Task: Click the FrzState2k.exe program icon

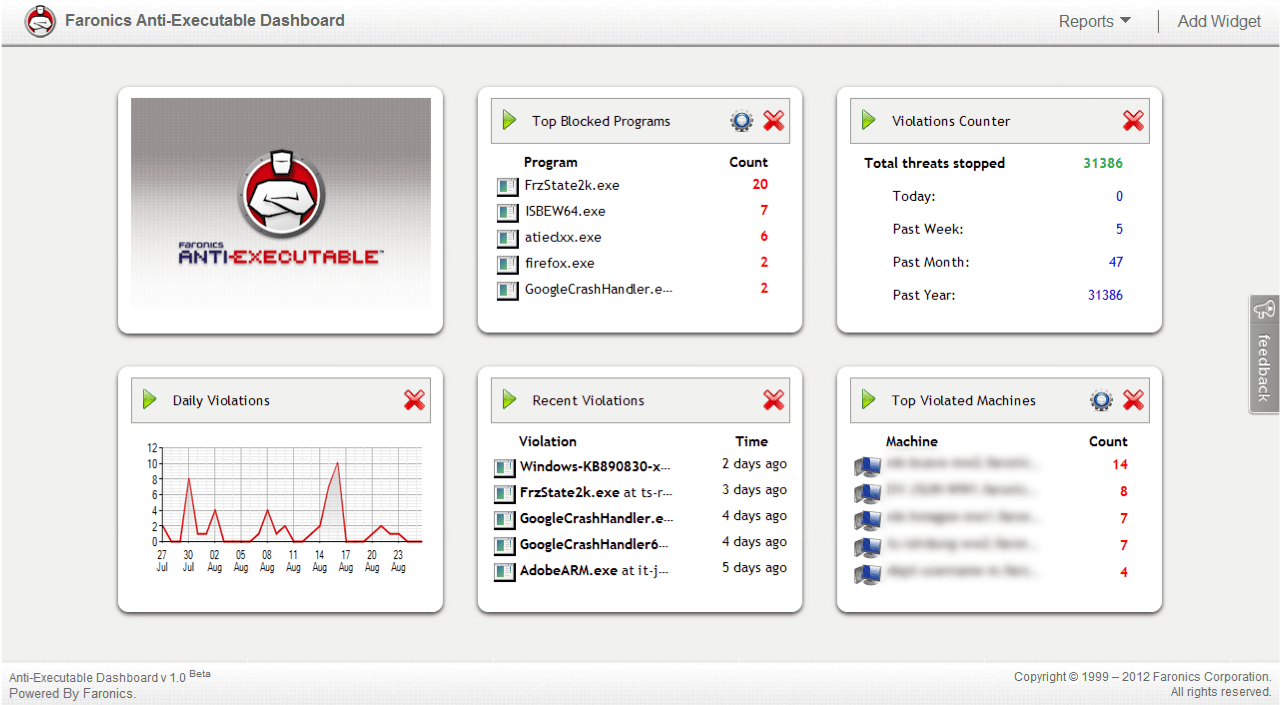Action: click(507, 185)
